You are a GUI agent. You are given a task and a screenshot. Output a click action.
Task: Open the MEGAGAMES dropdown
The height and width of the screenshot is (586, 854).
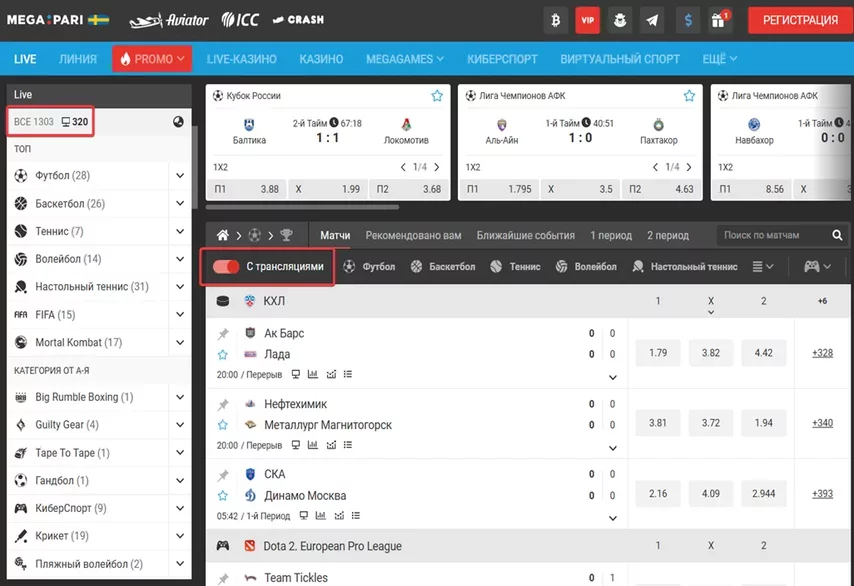point(405,59)
